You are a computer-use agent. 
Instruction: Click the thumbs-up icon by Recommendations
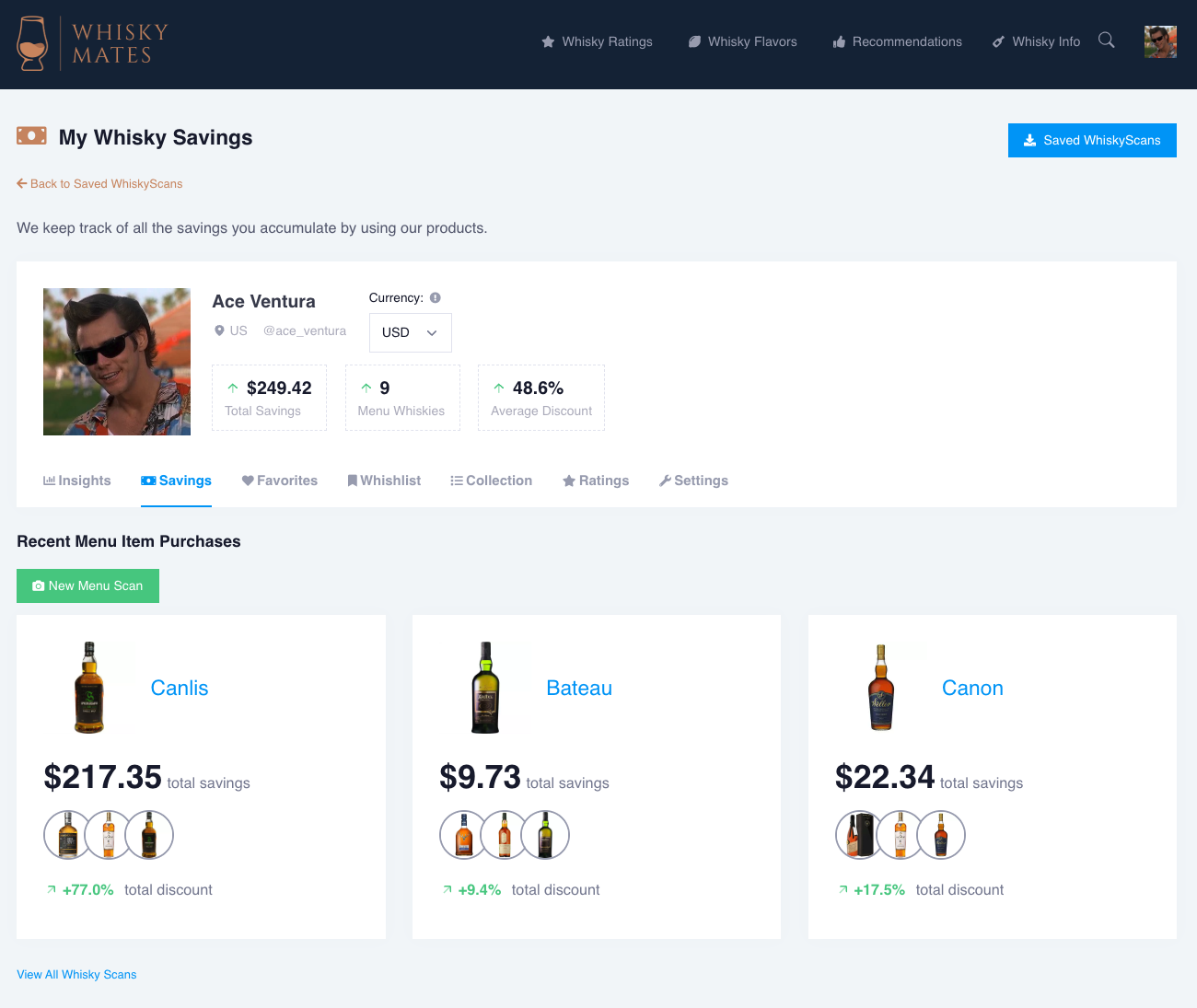click(839, 41)
